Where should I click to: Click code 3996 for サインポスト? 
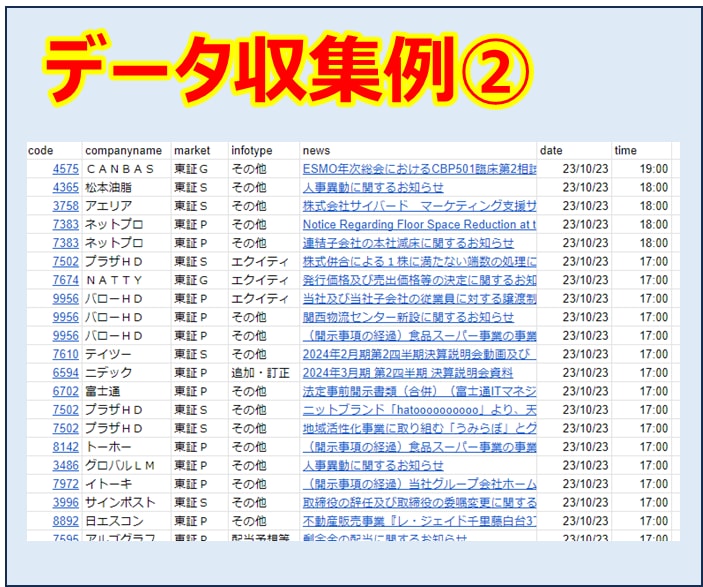[x=65, y=502]
